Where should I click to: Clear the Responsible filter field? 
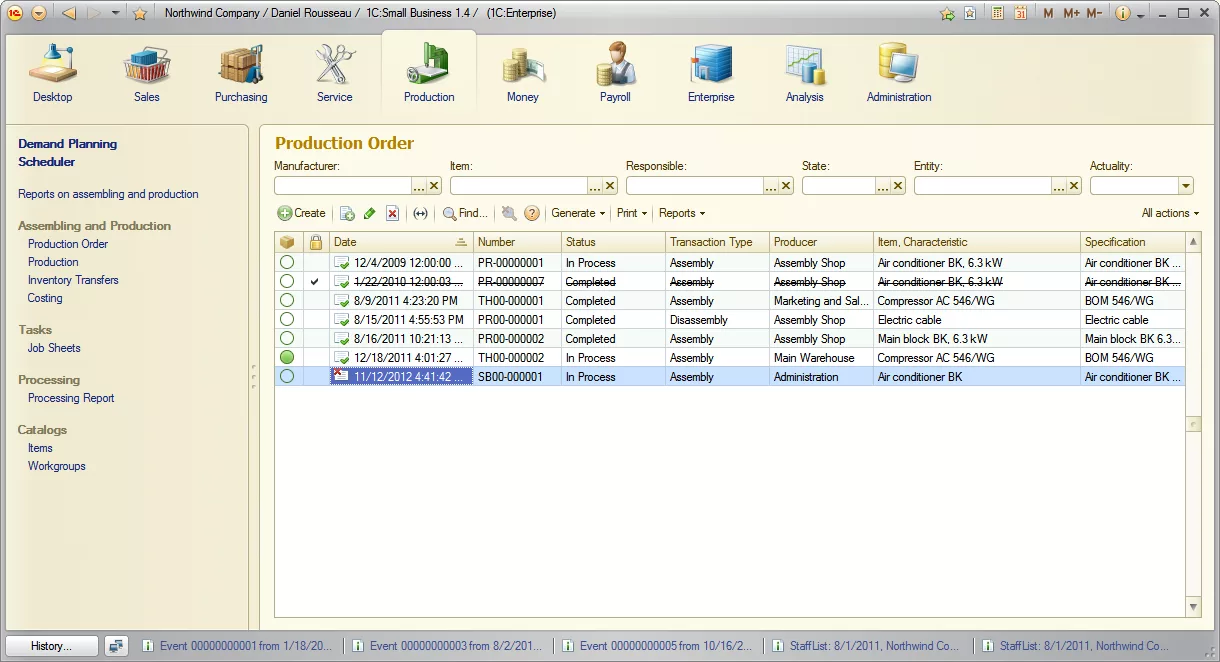[x=786, y=186]
